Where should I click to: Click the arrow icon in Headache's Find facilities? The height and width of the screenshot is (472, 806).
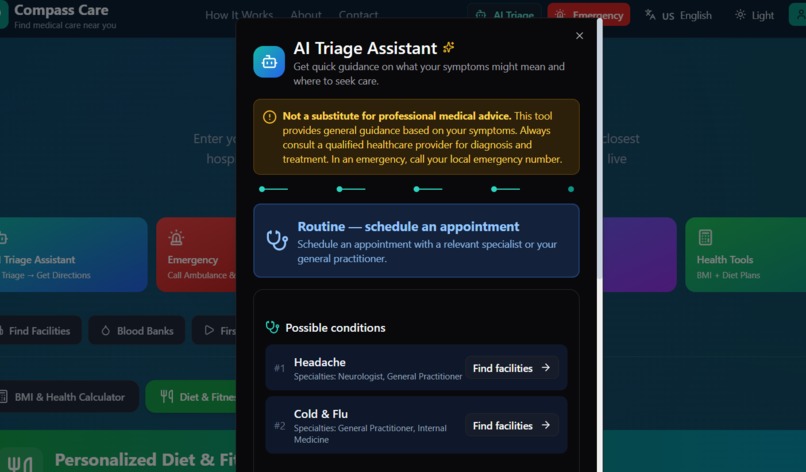546,368
